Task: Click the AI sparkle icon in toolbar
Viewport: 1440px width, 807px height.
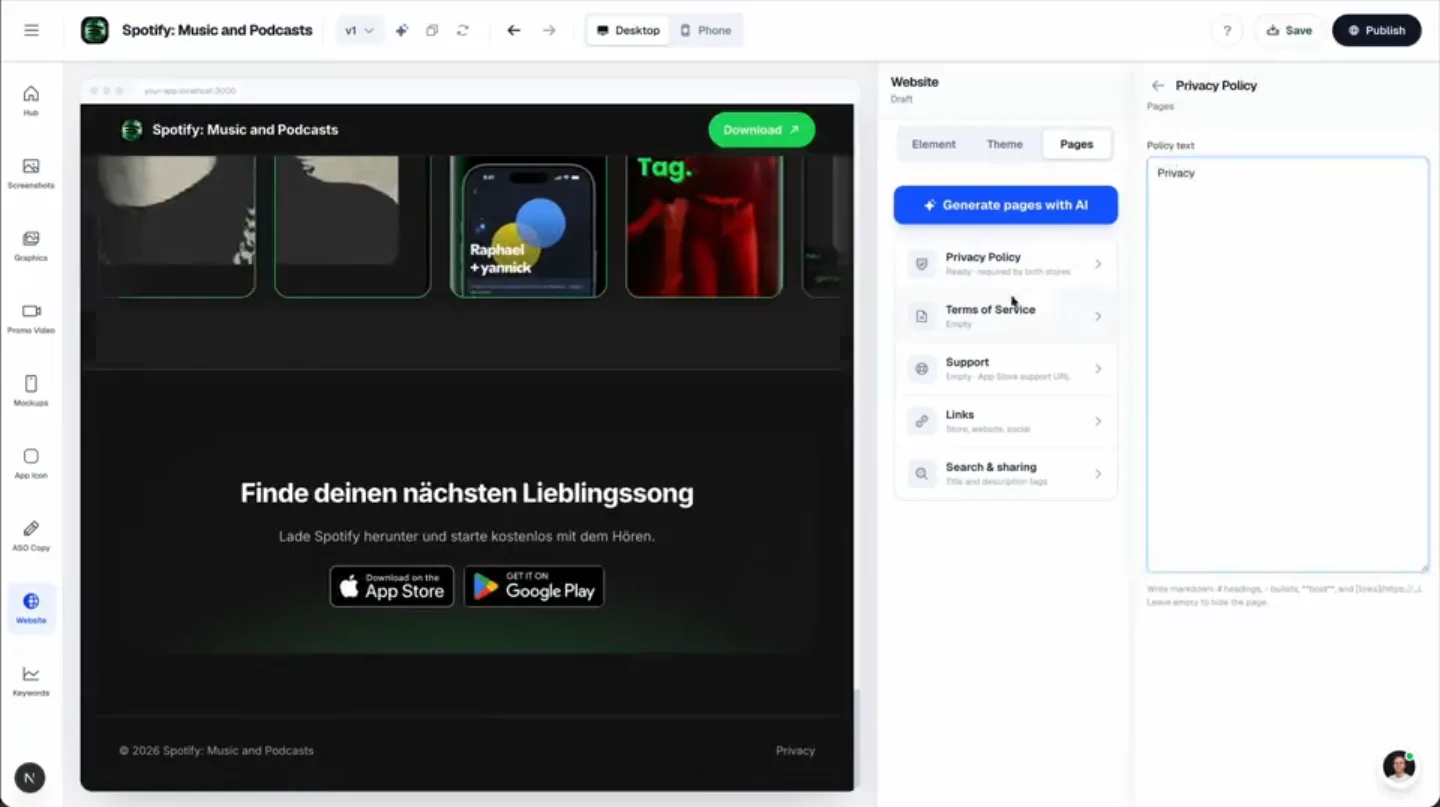Action: (401, 30)
